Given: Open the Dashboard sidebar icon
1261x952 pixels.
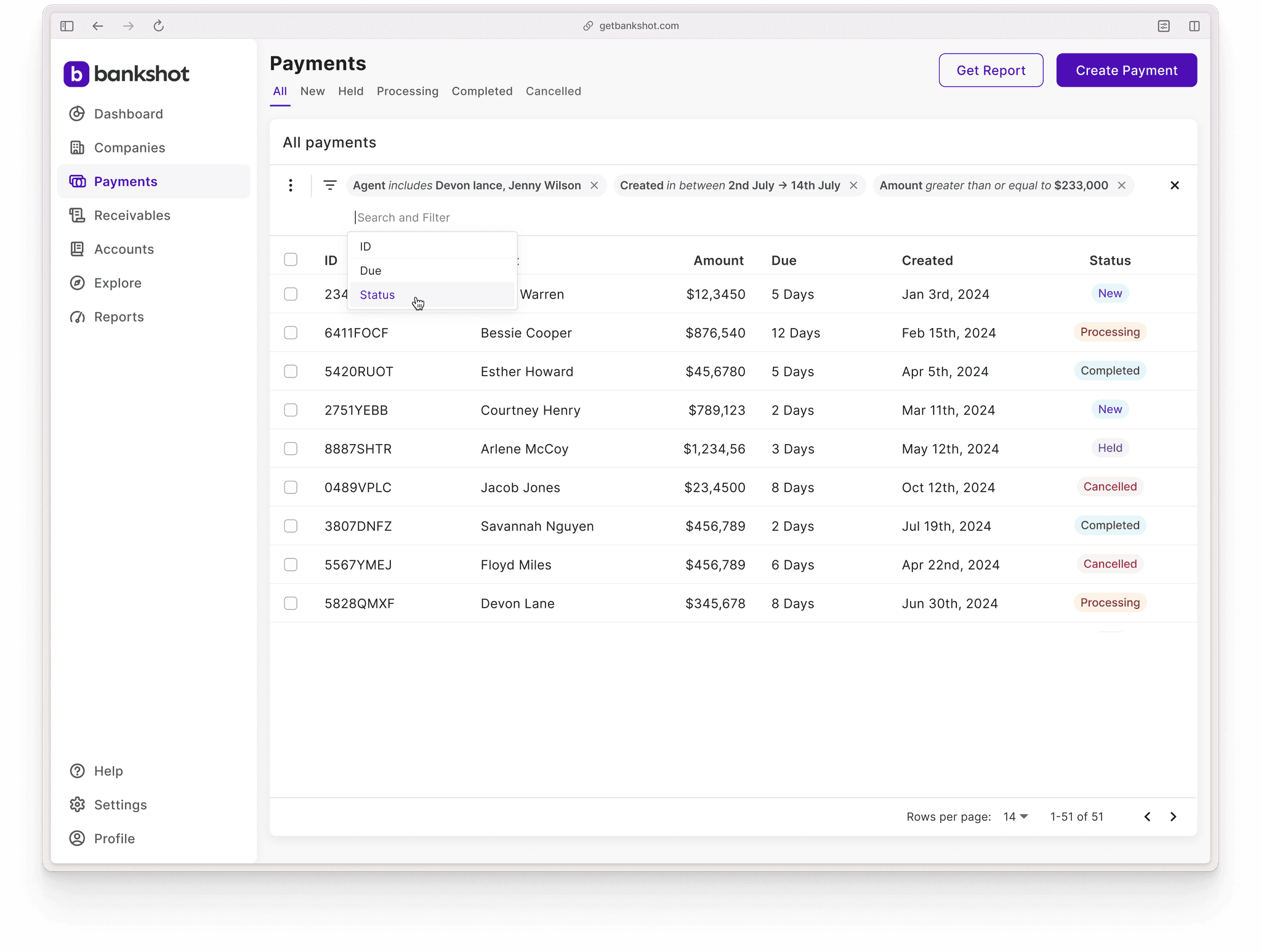Looking at the screenshot, I should [77, 114].
